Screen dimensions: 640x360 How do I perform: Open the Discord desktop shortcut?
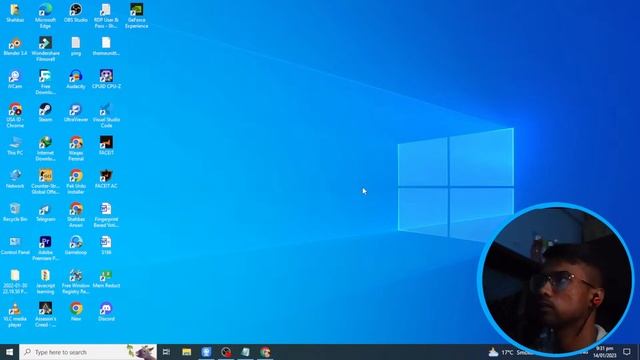click(x=106, y=312)
